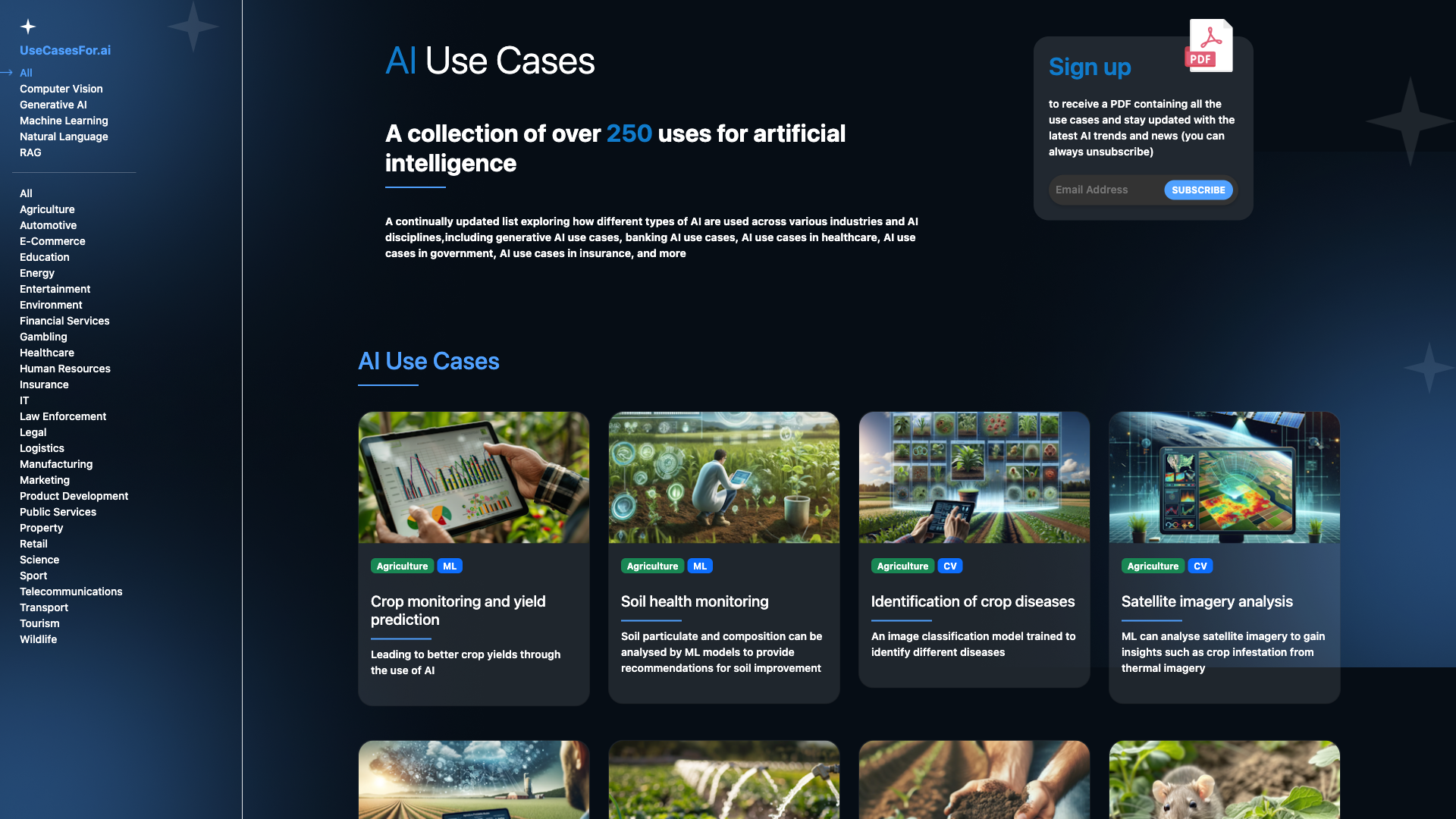Click the Agriculture tag on soil health card
Image resolution: width=1456 pixels, height=819 pixels.
pyautogui.click(x=652, y=566)
